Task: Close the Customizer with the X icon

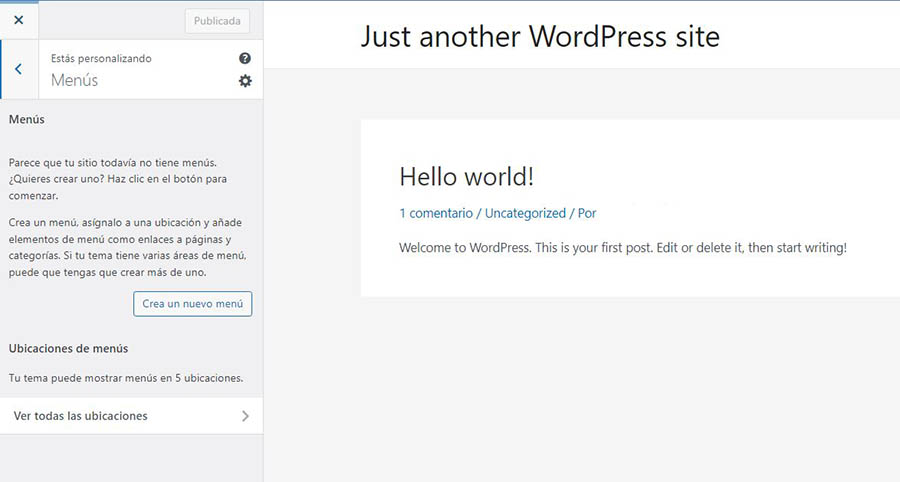Action: 18,20
